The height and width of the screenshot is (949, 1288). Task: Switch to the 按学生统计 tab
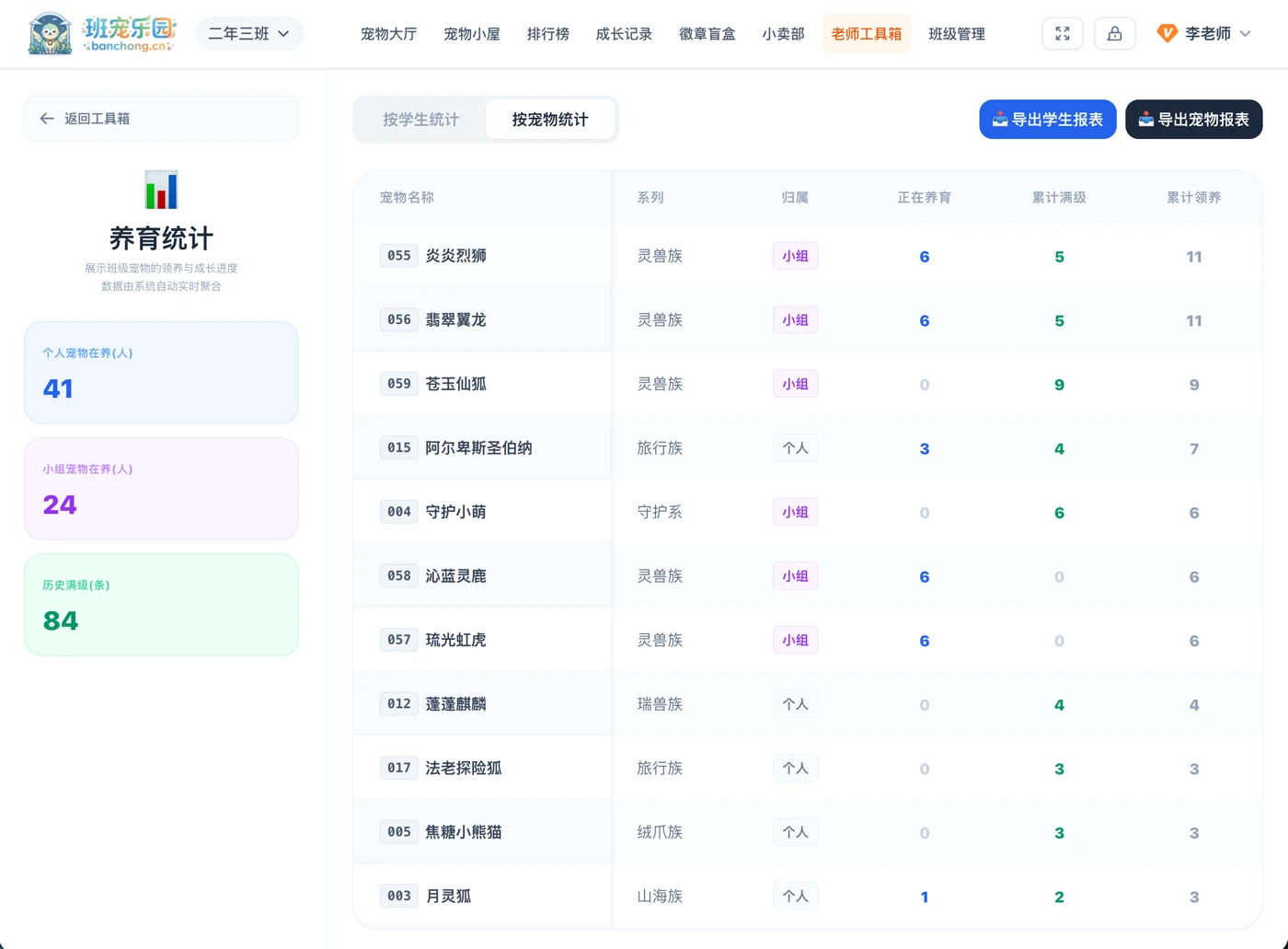420,120
